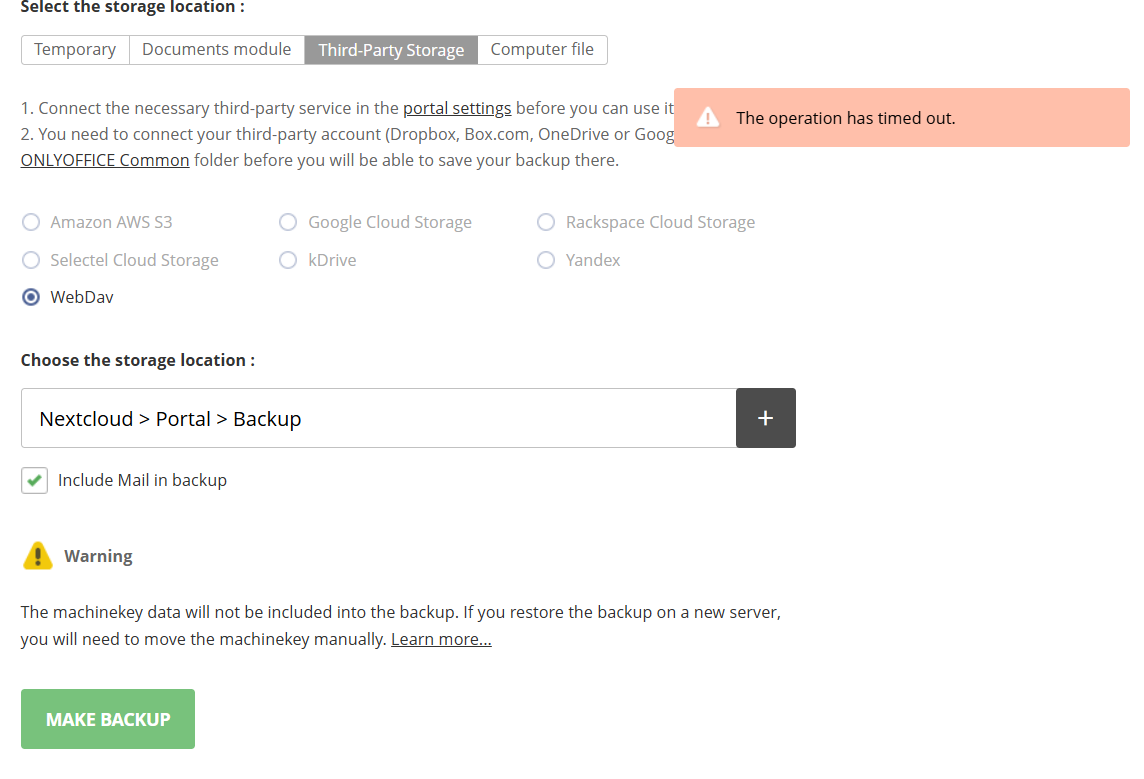Screen dimensions: 1144x779
Task: Open the Documents module tab
Action: [217, 49]
